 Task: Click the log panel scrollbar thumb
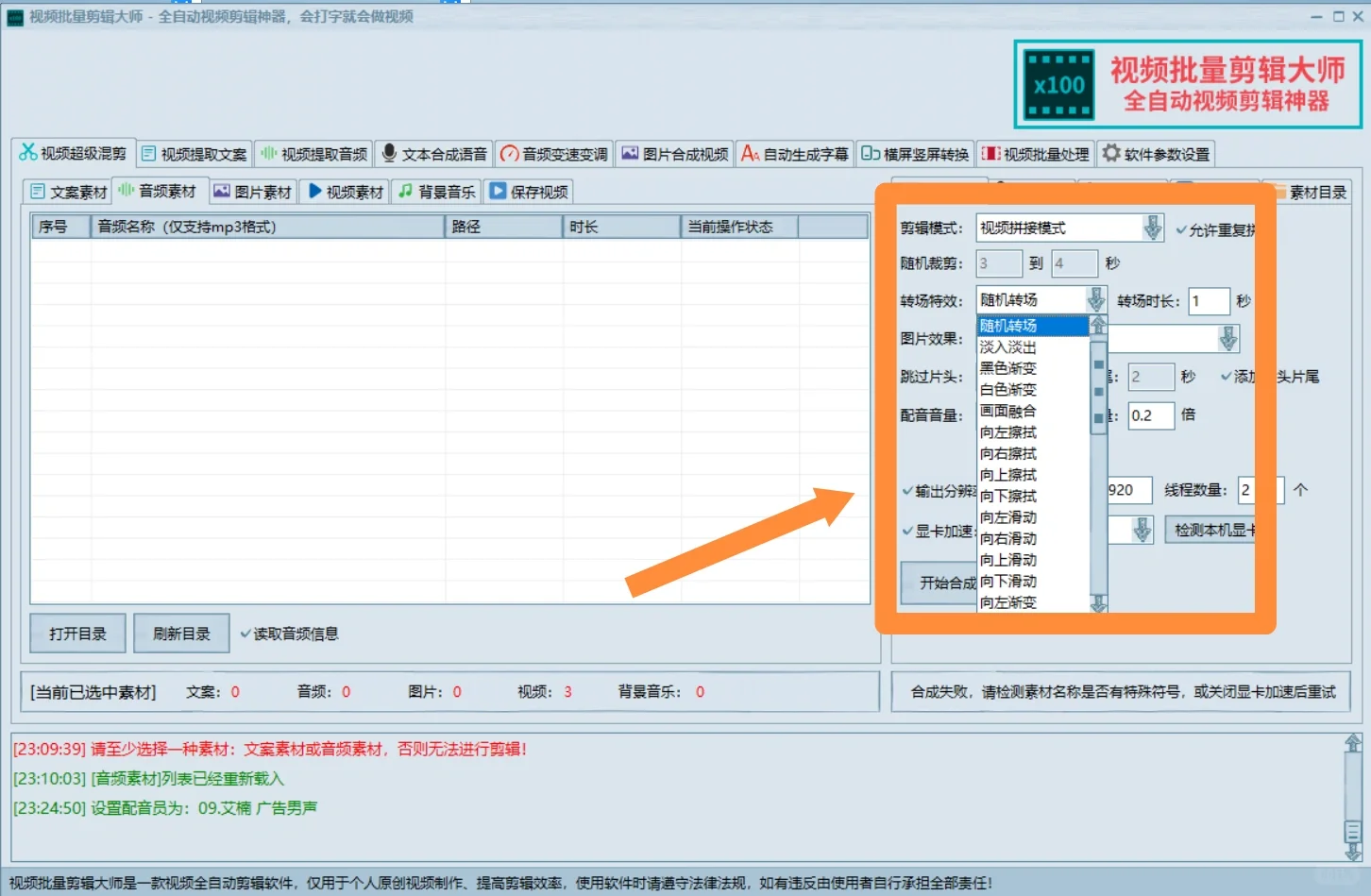click(x=1353, y=831)
